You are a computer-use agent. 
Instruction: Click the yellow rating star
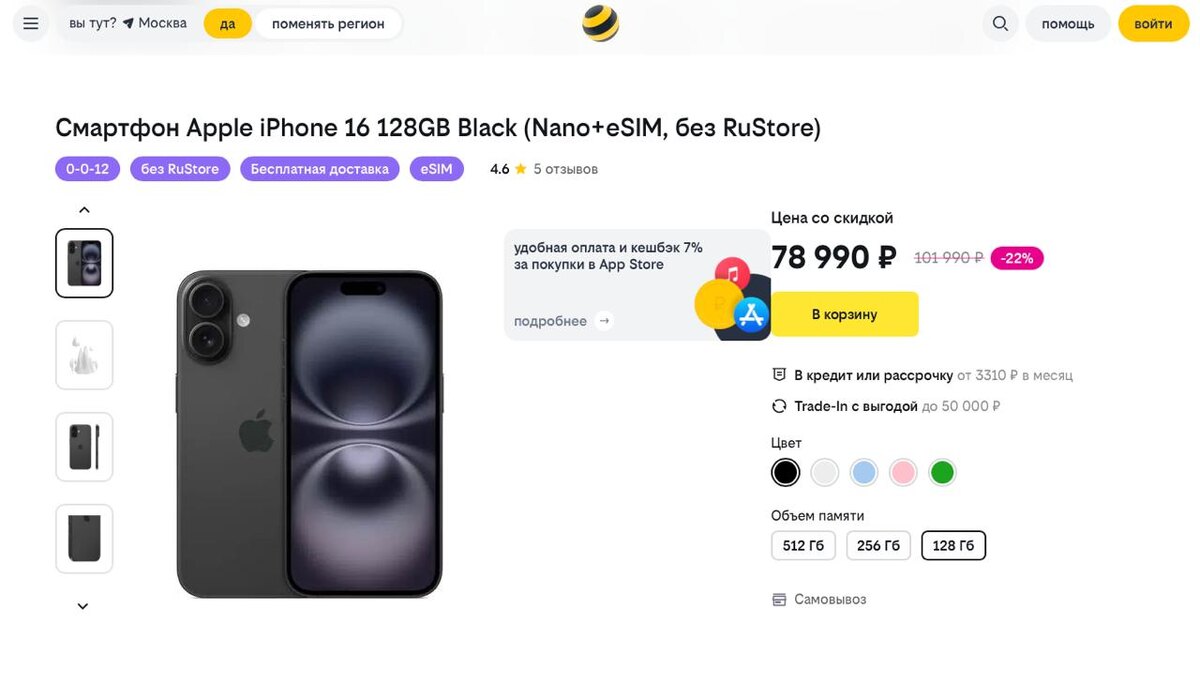[521, 169]
